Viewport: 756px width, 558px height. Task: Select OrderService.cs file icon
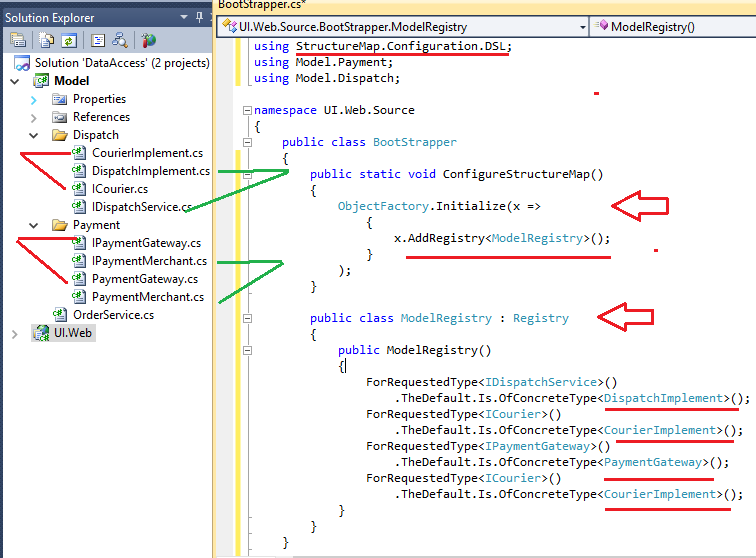coord(60,314)
